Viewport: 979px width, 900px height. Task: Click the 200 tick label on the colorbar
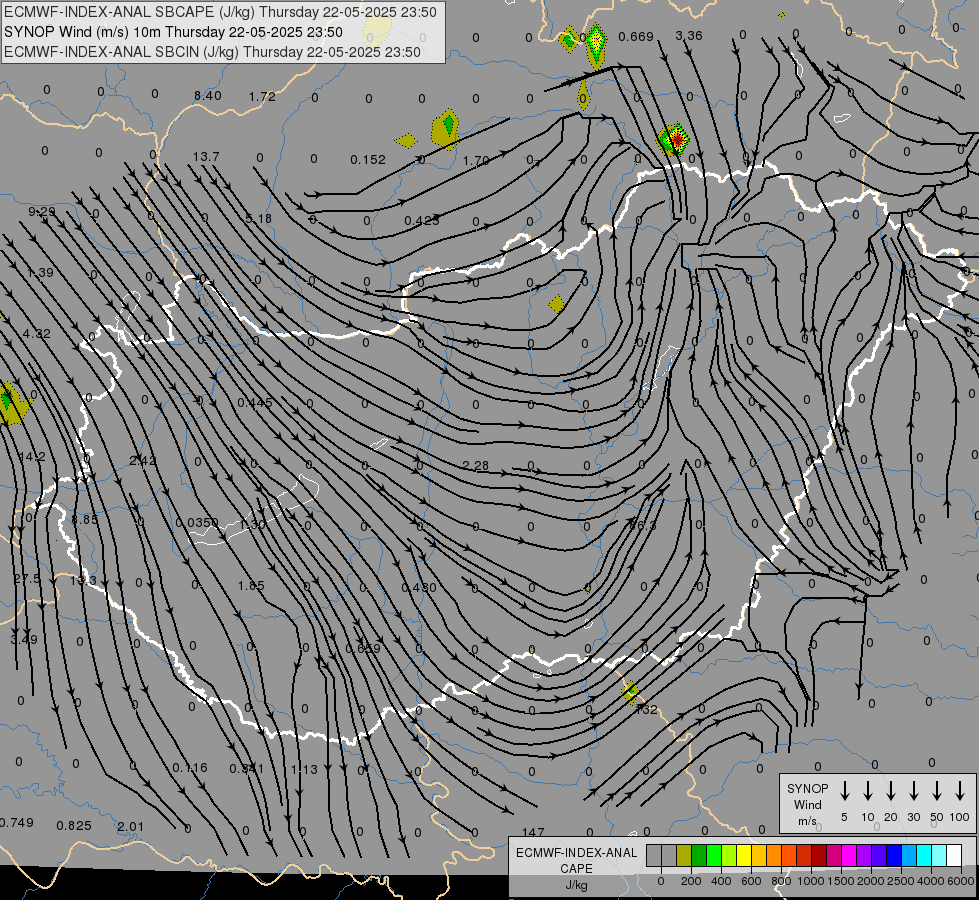point(691,881)
